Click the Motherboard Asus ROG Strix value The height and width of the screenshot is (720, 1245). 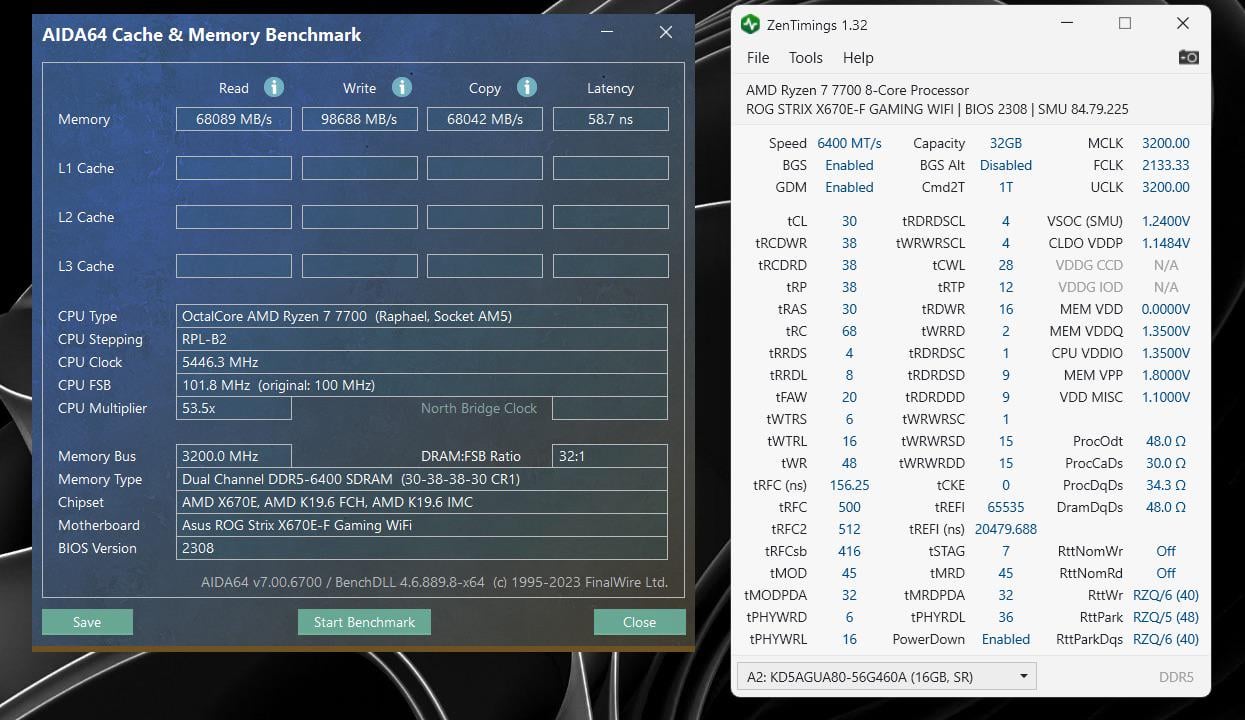421,525
